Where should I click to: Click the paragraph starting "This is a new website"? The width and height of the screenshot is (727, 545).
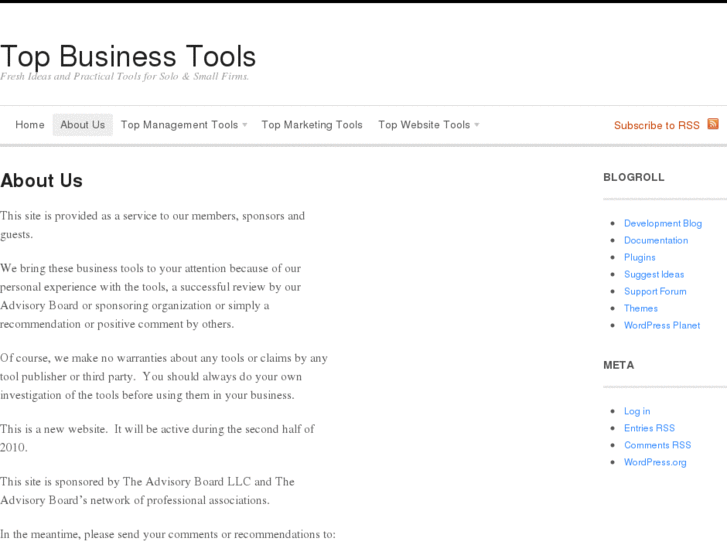[157, 438]
